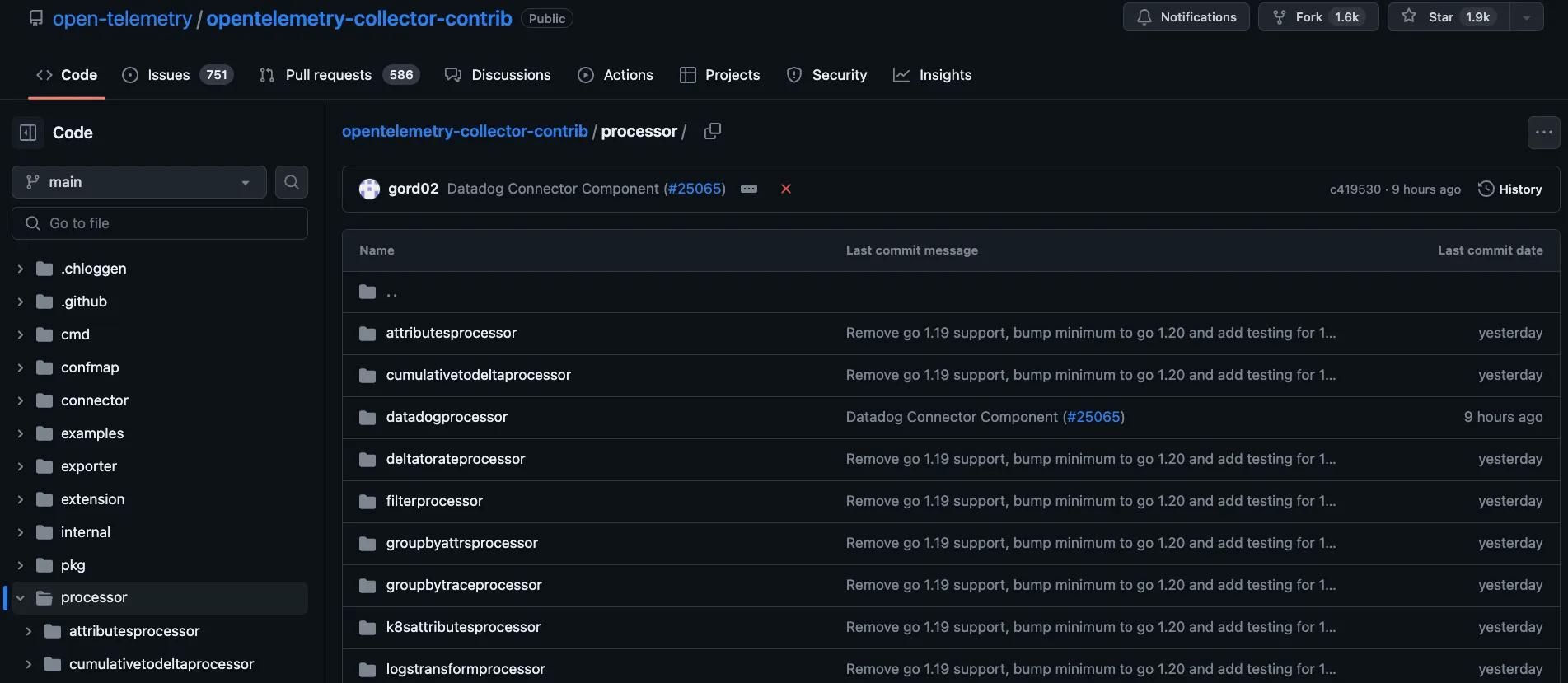Expand the cmd folder chevron

click(x=21, y=334)
